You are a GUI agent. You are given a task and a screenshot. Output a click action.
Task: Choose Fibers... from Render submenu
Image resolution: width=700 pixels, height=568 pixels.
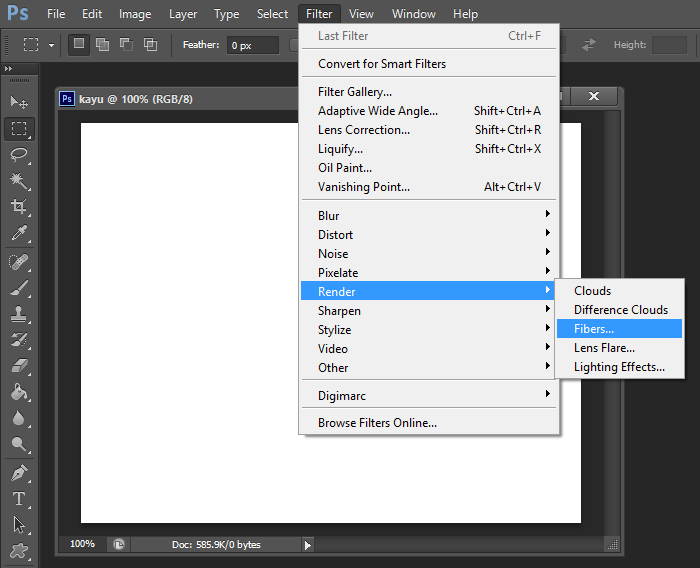pyautogui.click(x=619, y=329)
